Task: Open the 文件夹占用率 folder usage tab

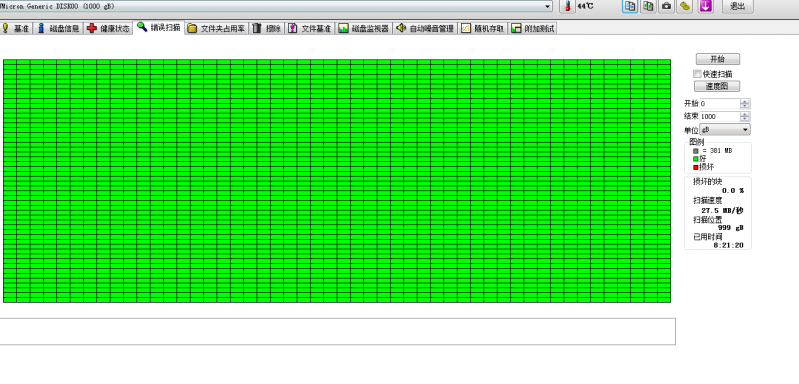Action: (x=217, y=29)
